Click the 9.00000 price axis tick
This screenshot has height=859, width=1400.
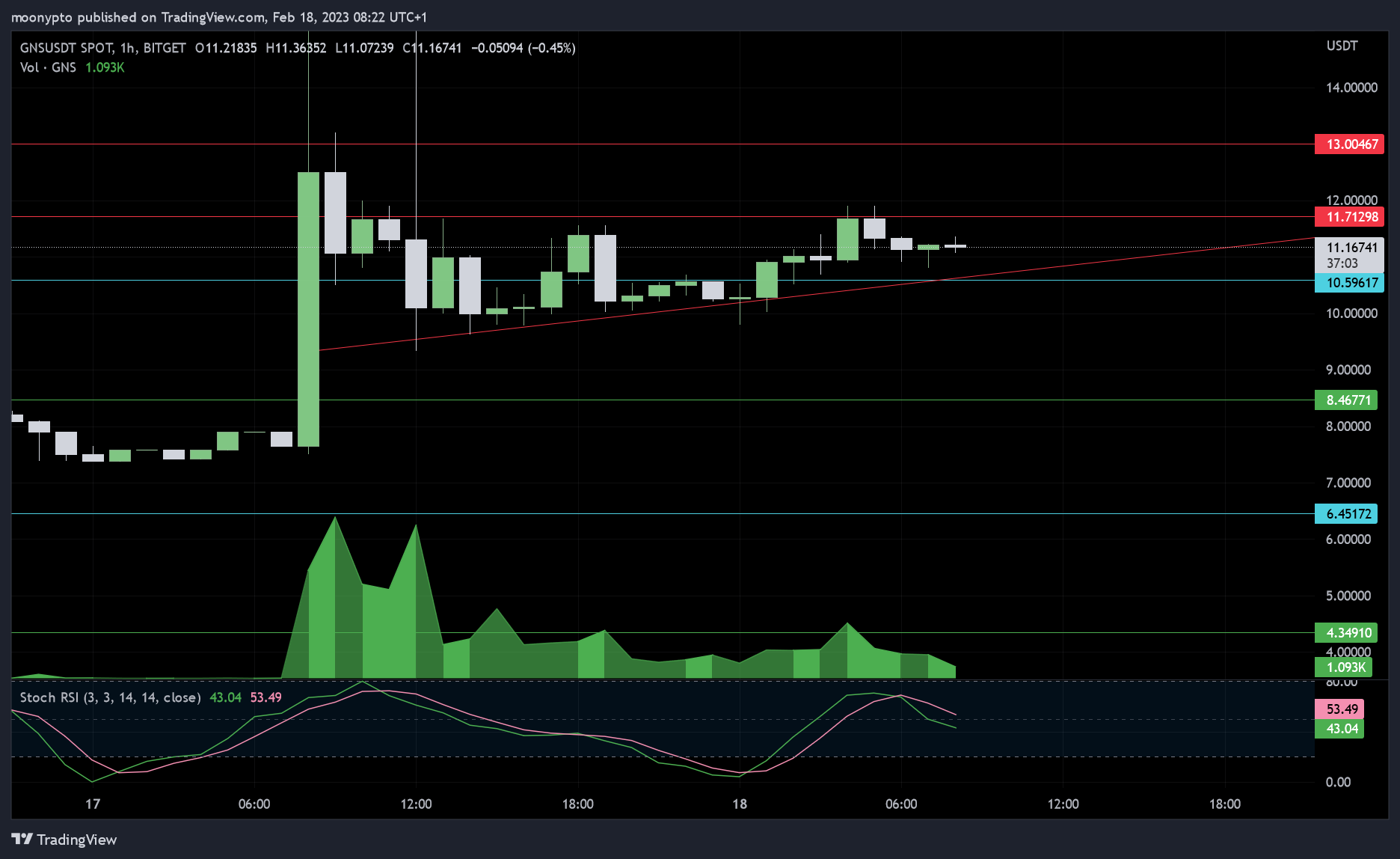(x=1348, y=370)
